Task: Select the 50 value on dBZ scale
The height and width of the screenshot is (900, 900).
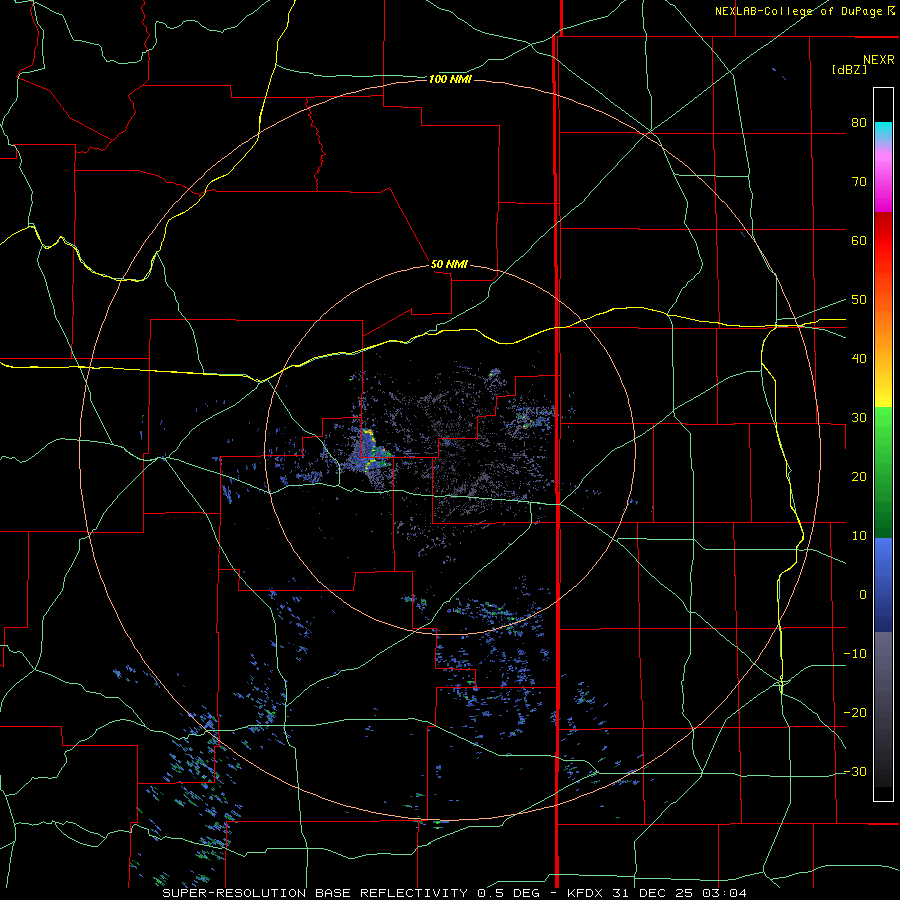Action: (x=859, y=300)
